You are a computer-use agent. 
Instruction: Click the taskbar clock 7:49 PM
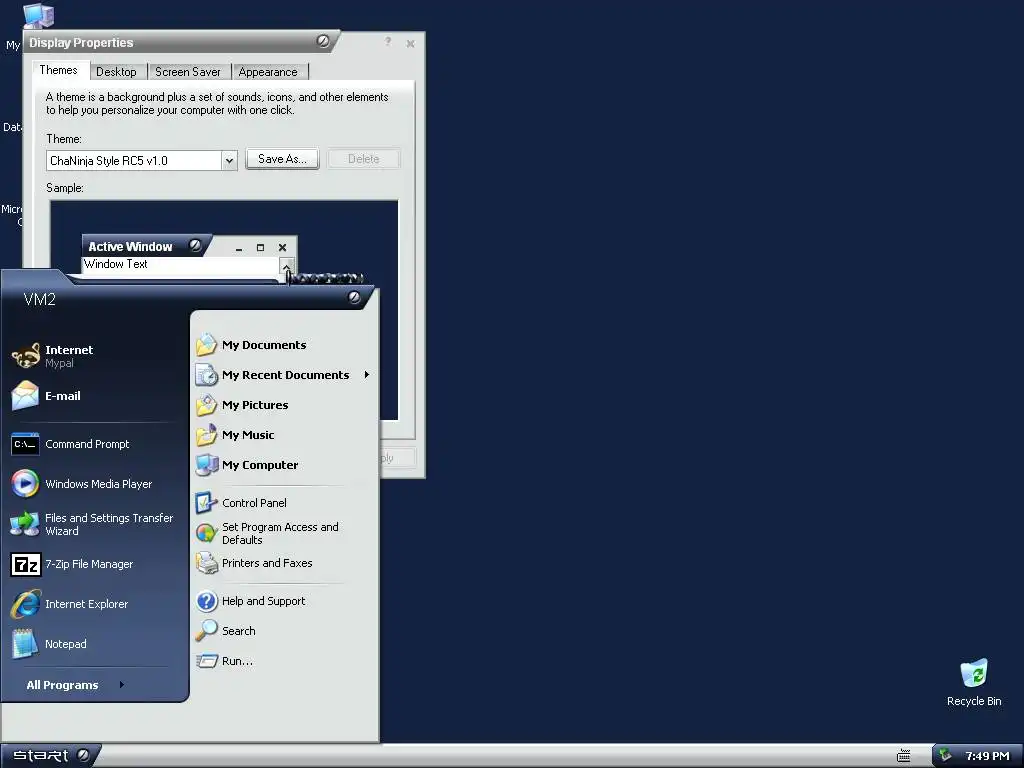(x=987, y=756)
